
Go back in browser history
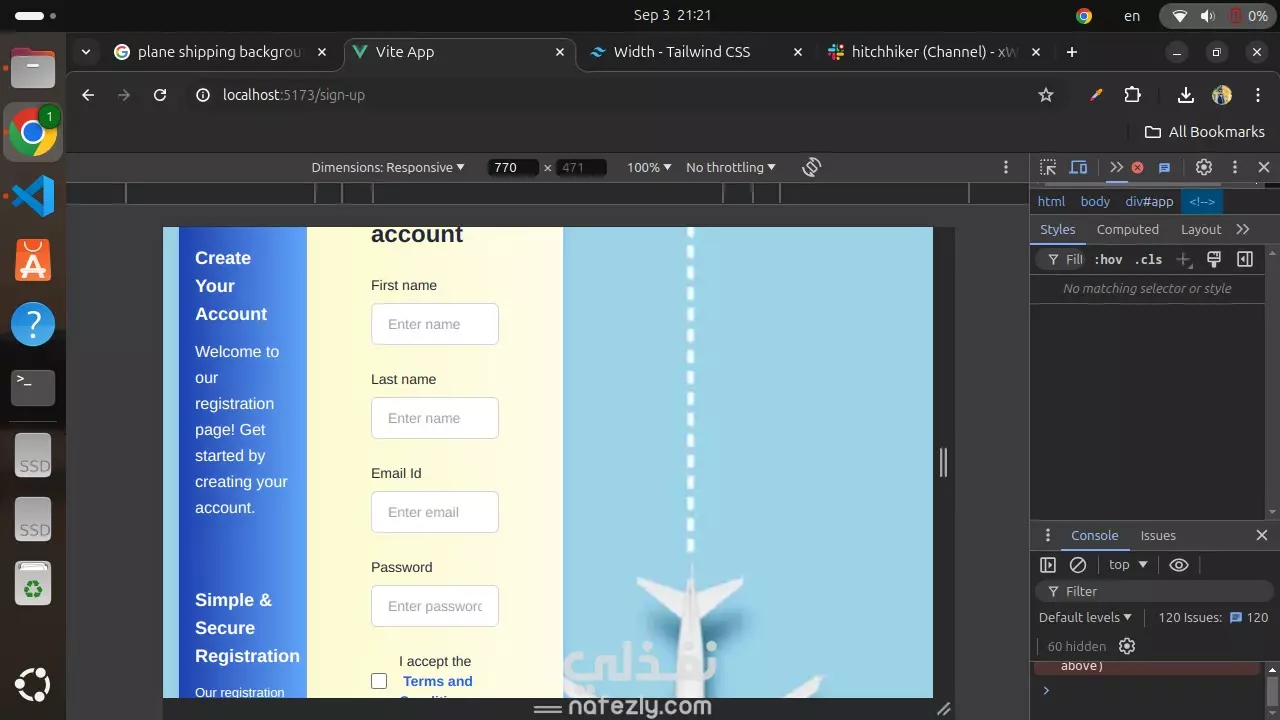(x=88, y=95)
